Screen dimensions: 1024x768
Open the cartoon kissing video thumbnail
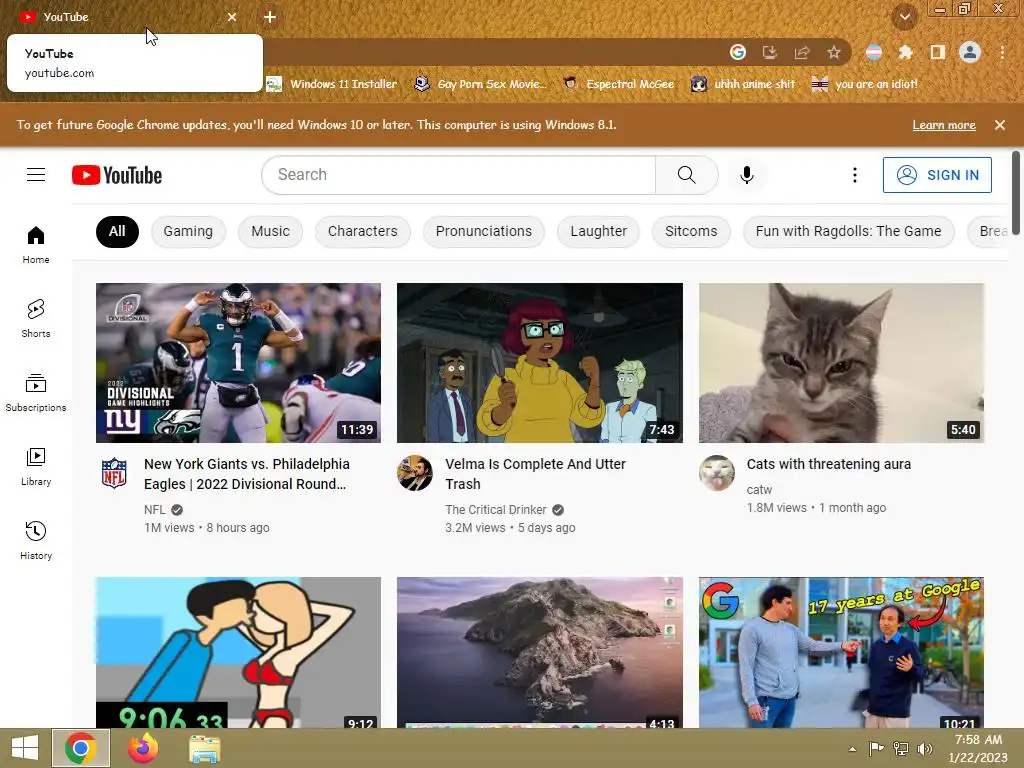coord(238,652)
